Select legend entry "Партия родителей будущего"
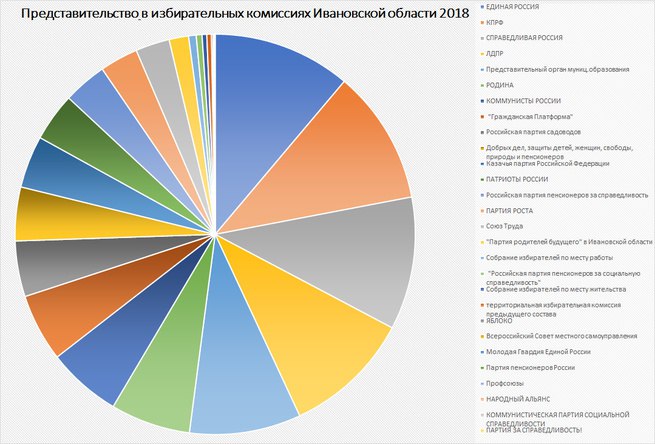Screen dimensions: 655x444 pos(566,242)
